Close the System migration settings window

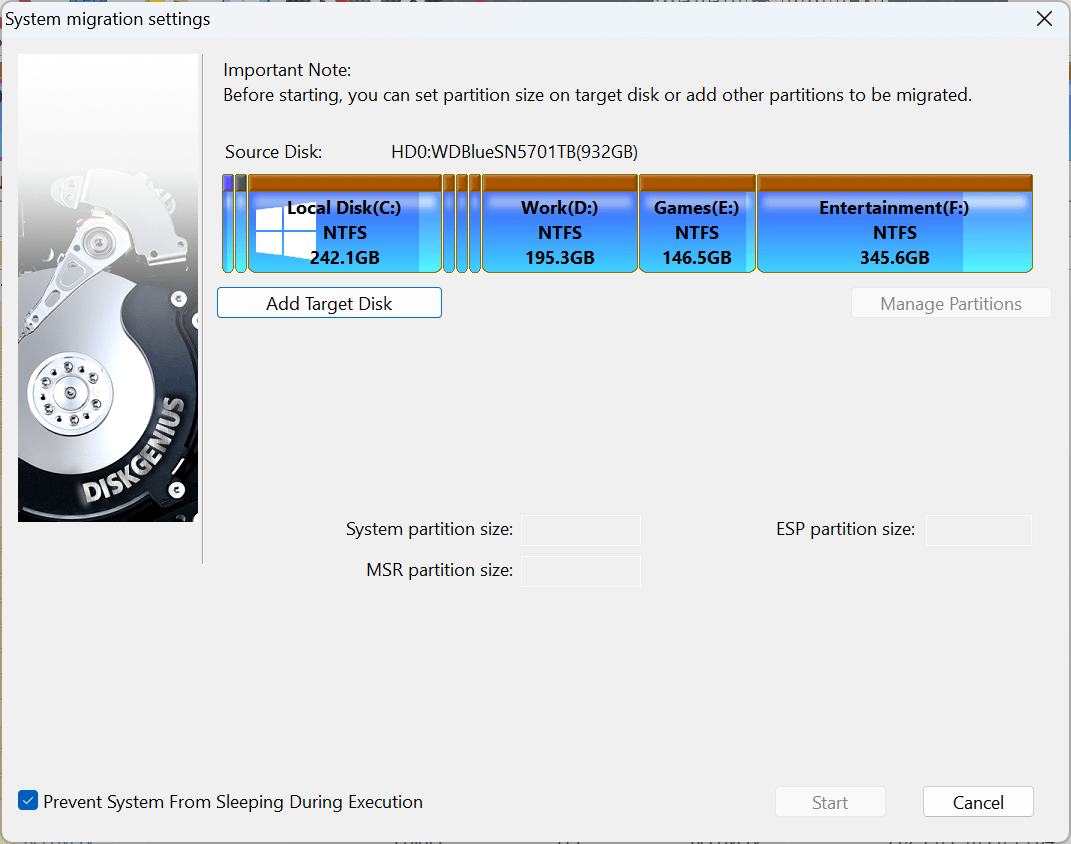coord(1044,19)
